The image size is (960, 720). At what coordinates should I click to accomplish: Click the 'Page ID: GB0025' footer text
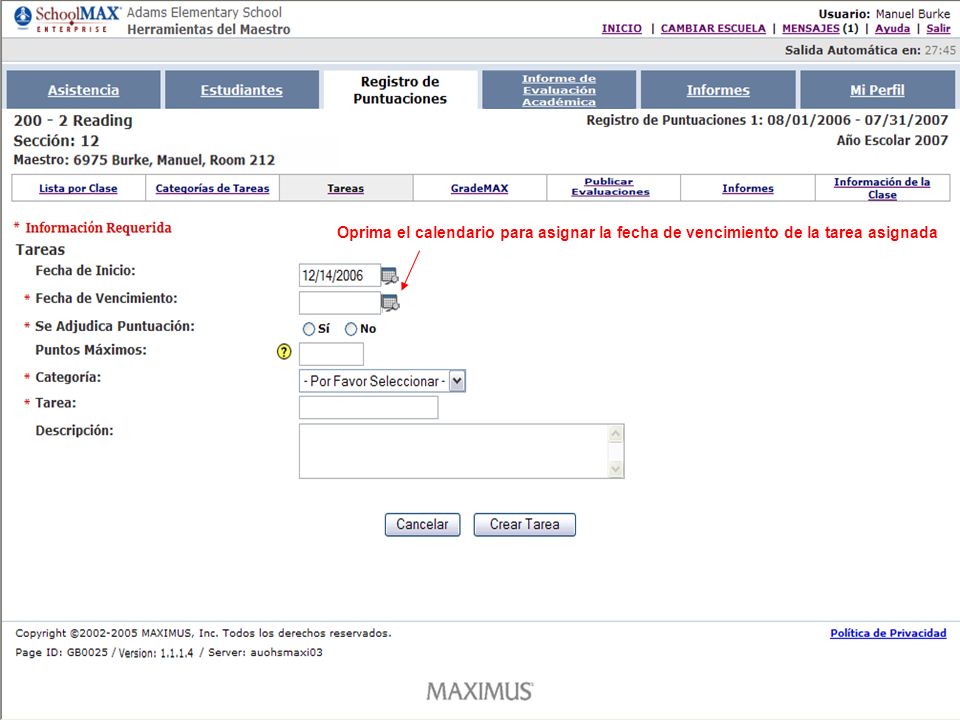click(x=61, y=653)
